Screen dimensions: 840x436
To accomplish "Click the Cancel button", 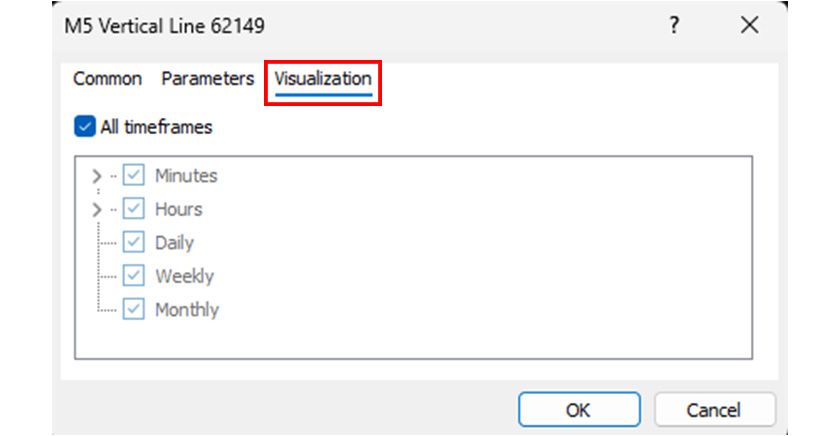I will [x=714, y=410].
